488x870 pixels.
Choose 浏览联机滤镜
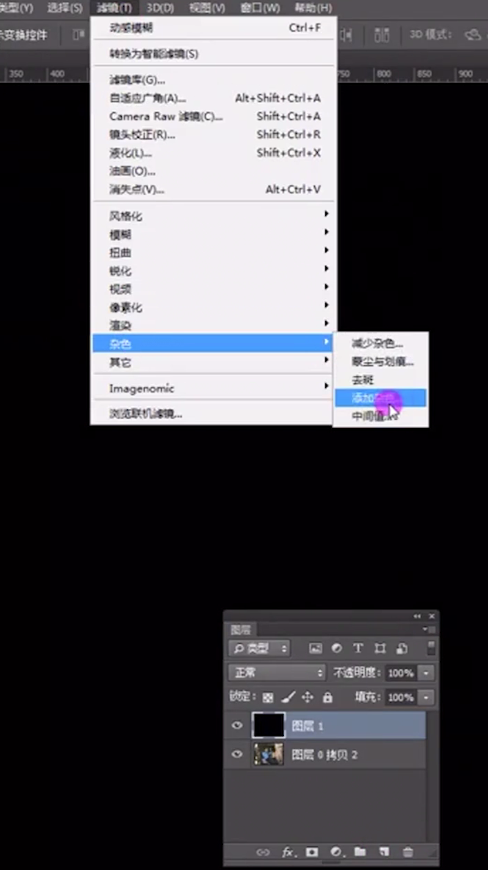(x=214, y=413)
